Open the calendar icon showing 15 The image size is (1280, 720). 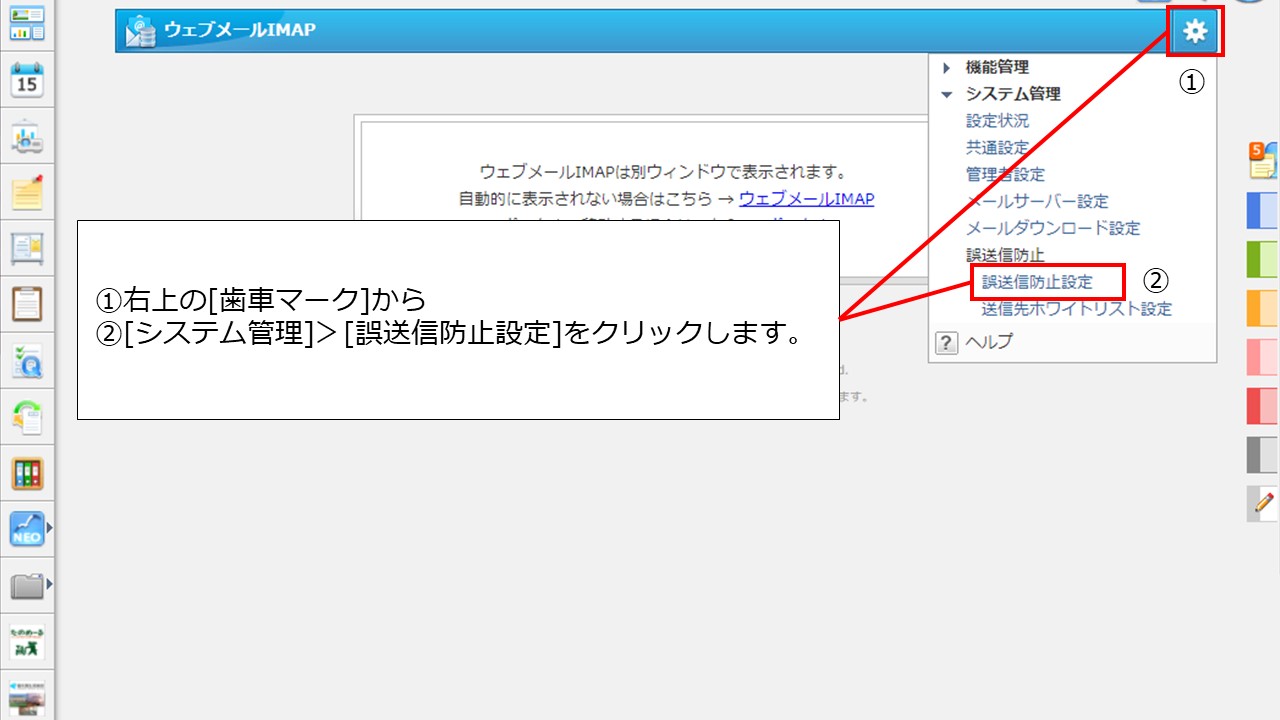pos(27,80)
